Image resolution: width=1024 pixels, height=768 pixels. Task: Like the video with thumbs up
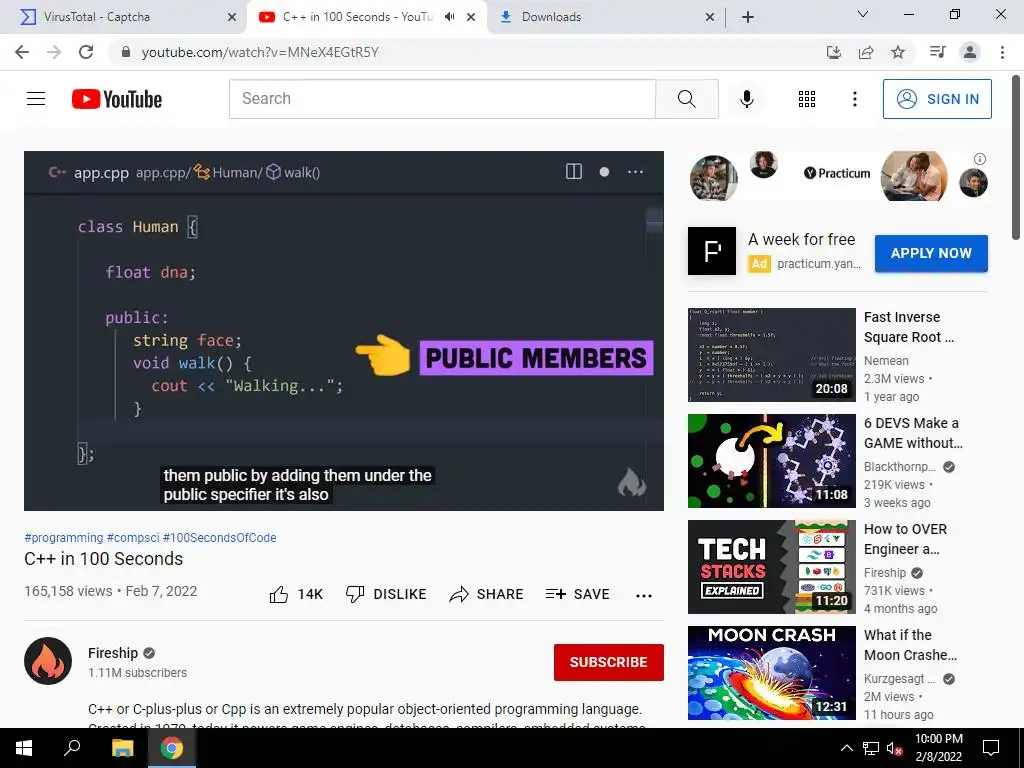pyautogui.click(x=296, y=594)
